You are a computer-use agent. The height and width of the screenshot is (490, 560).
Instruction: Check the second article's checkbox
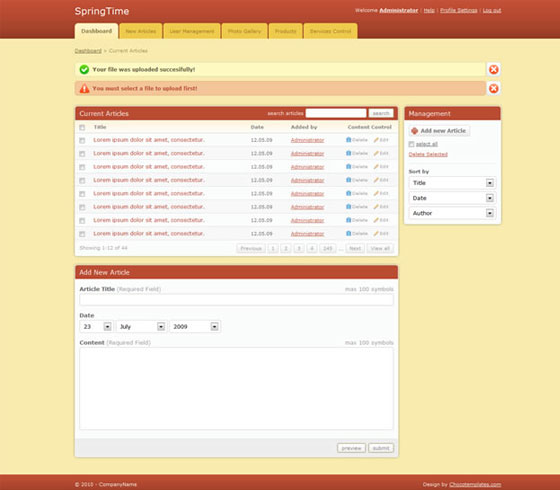click(82, 154)
